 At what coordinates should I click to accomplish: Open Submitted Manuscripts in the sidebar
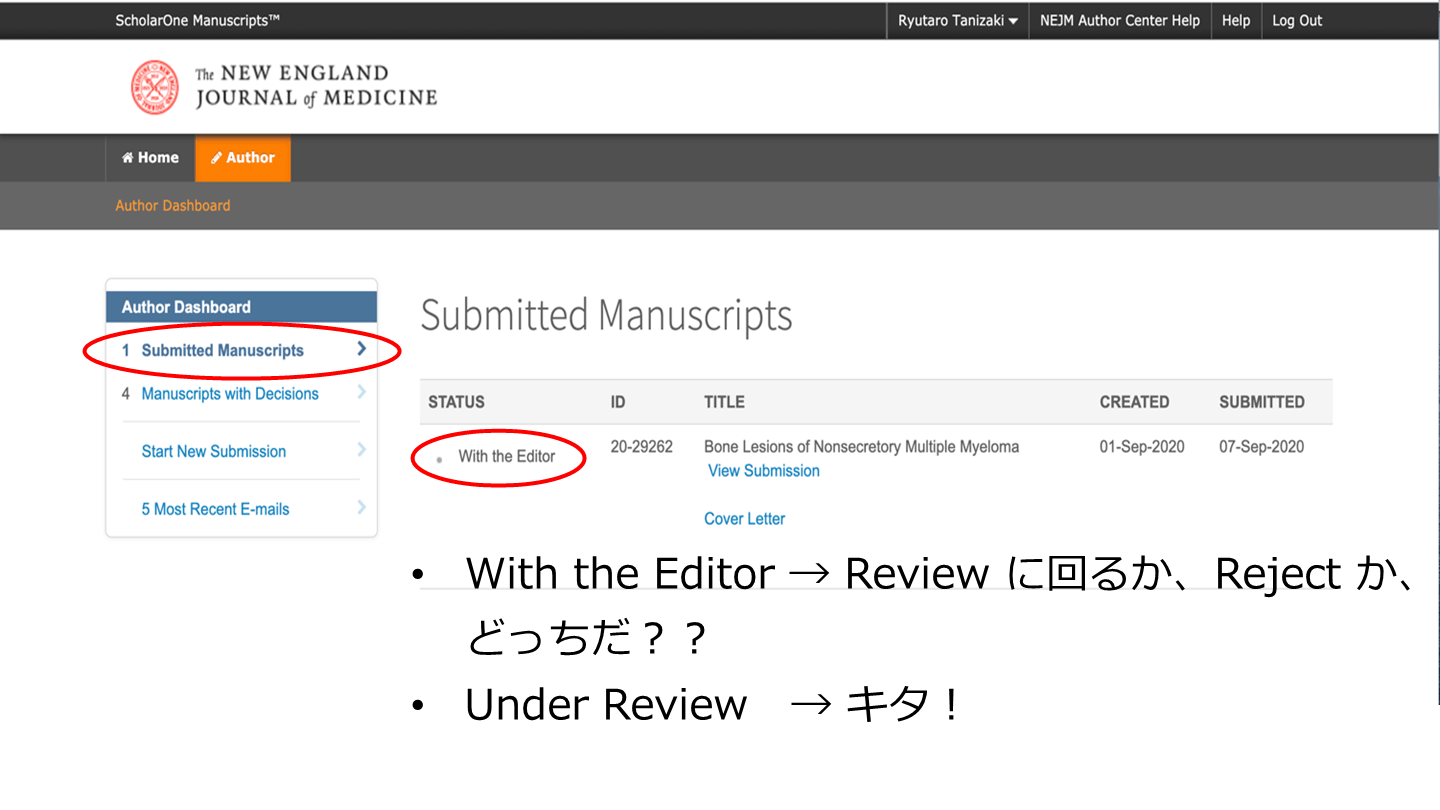[x=222, y=351]
